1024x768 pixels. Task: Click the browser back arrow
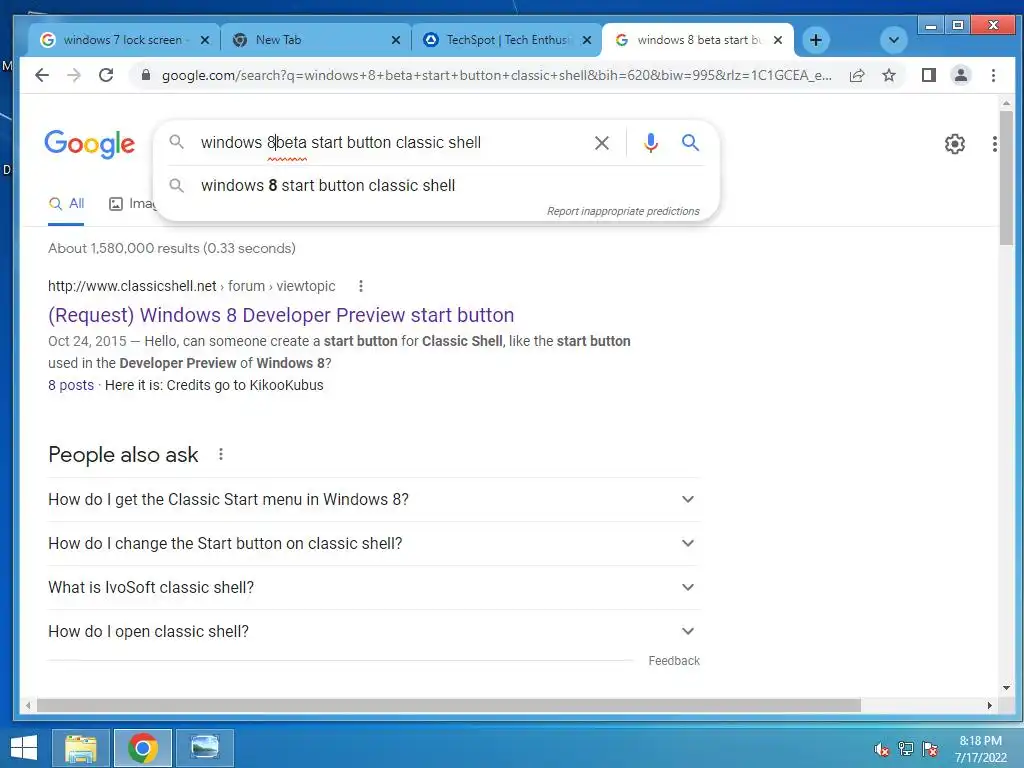click(42, 75)
